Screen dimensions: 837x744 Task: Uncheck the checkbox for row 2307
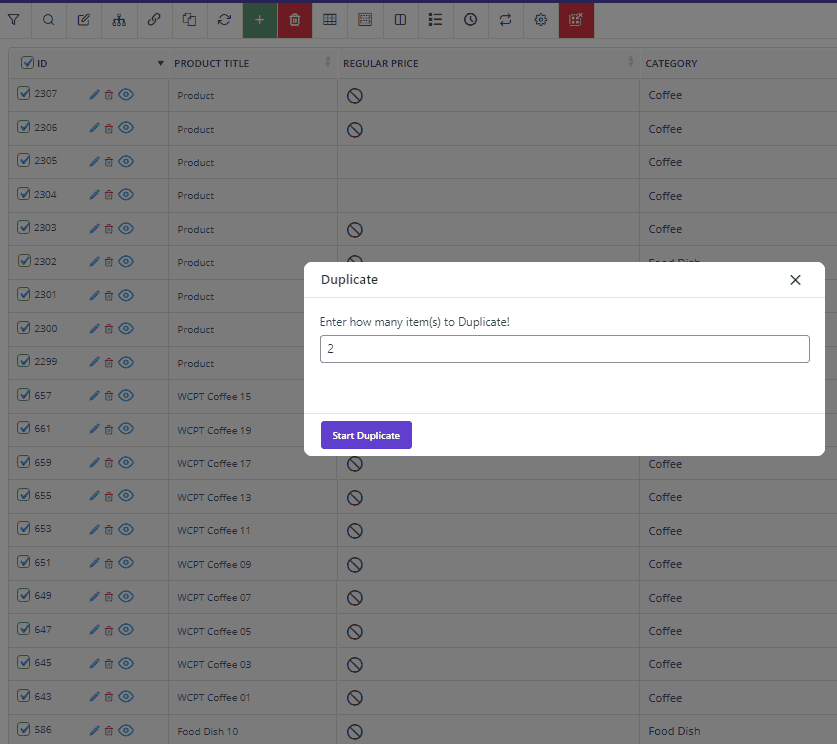point(24,94)
